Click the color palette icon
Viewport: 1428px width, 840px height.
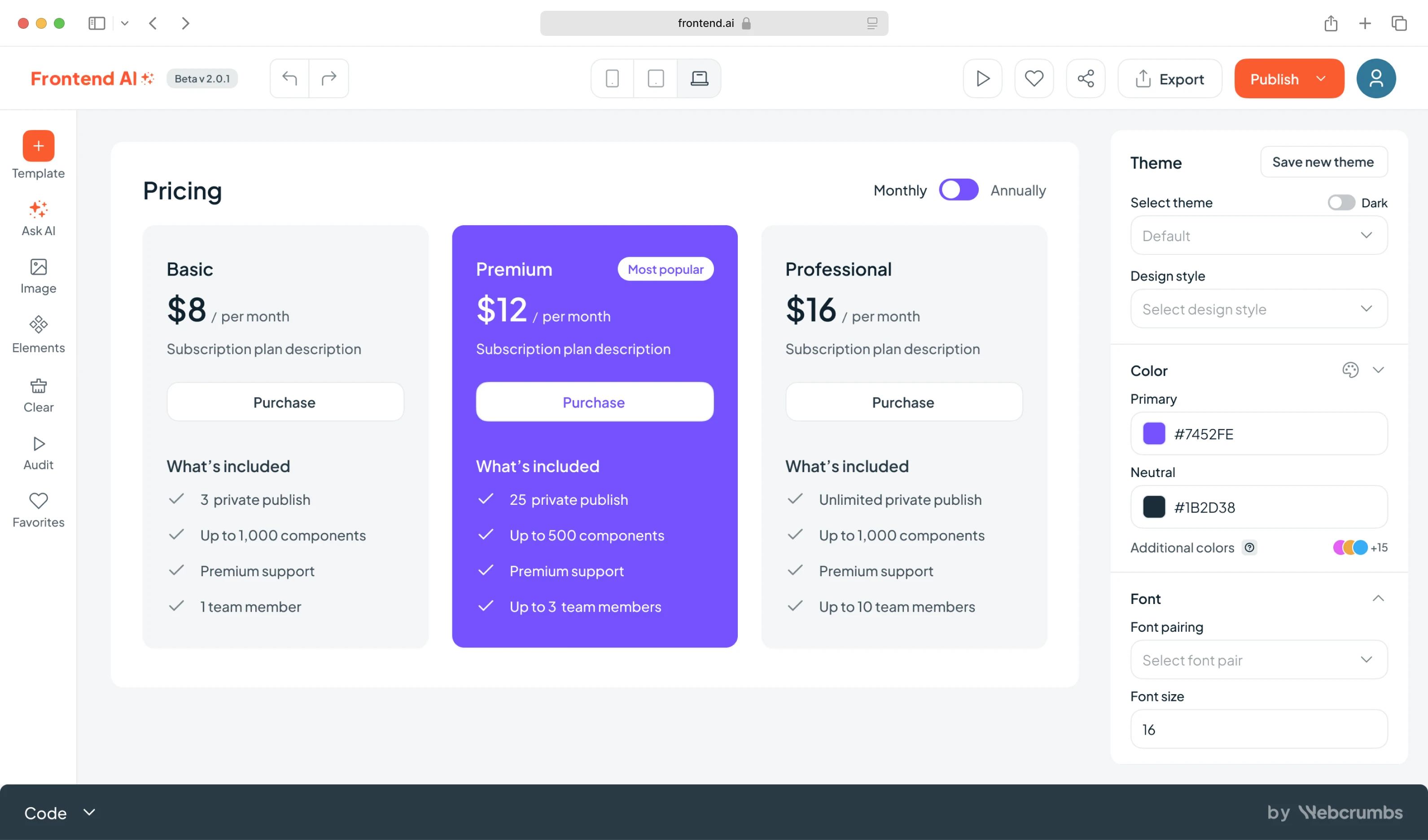pyautogui.click(x=1350, y=370)
